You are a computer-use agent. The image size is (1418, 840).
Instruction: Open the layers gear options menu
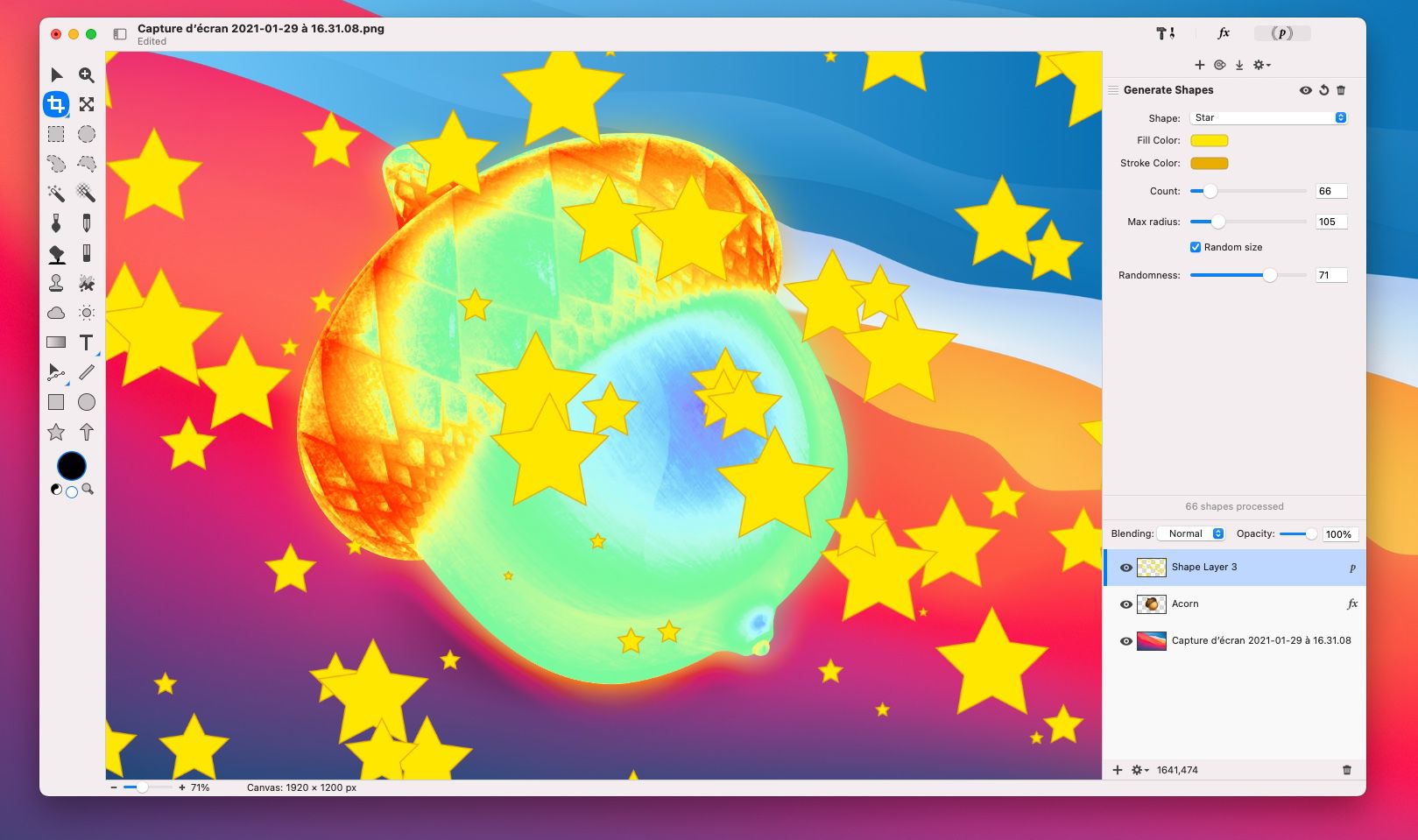point(1139,770)
